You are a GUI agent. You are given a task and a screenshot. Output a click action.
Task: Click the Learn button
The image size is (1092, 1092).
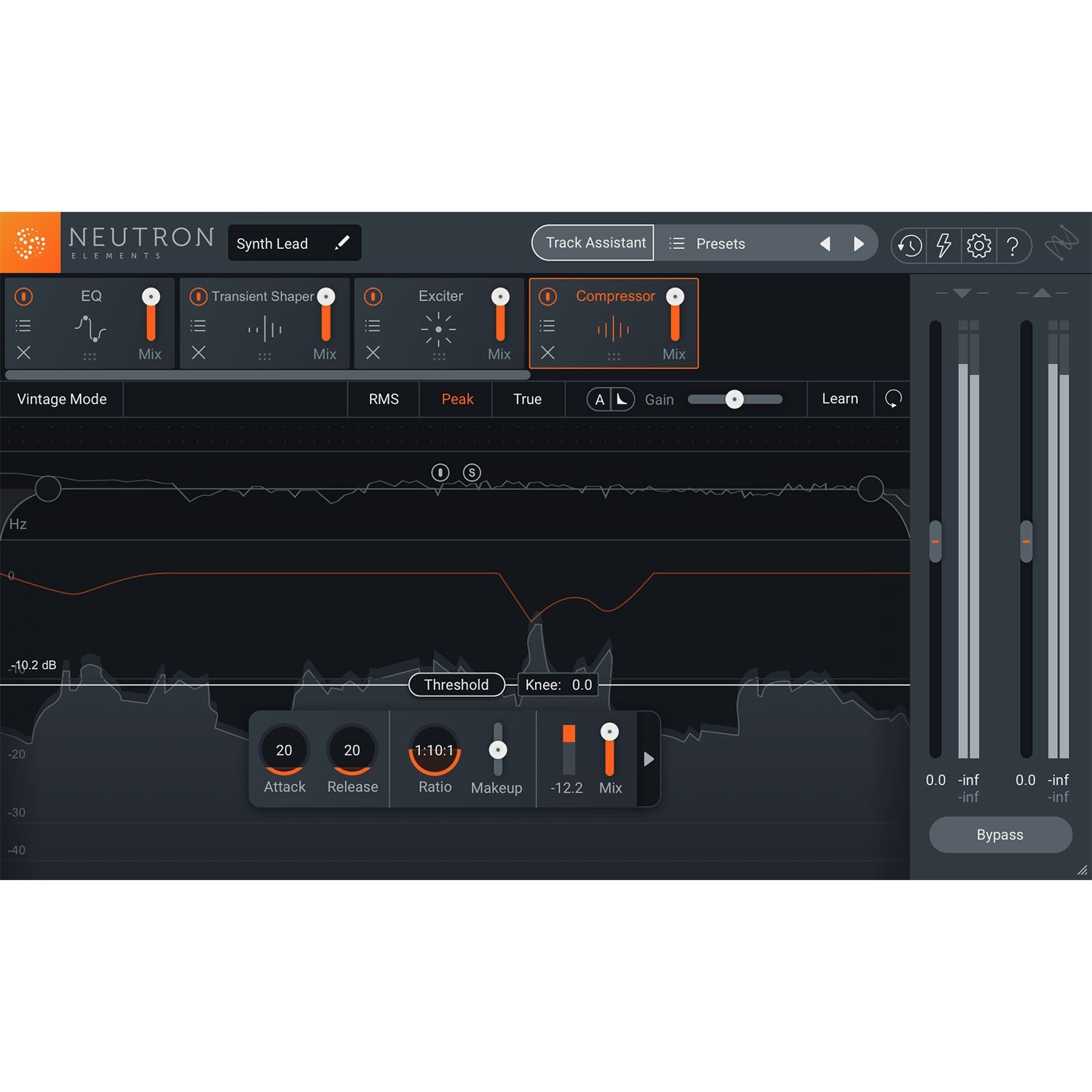coord(840,399)
